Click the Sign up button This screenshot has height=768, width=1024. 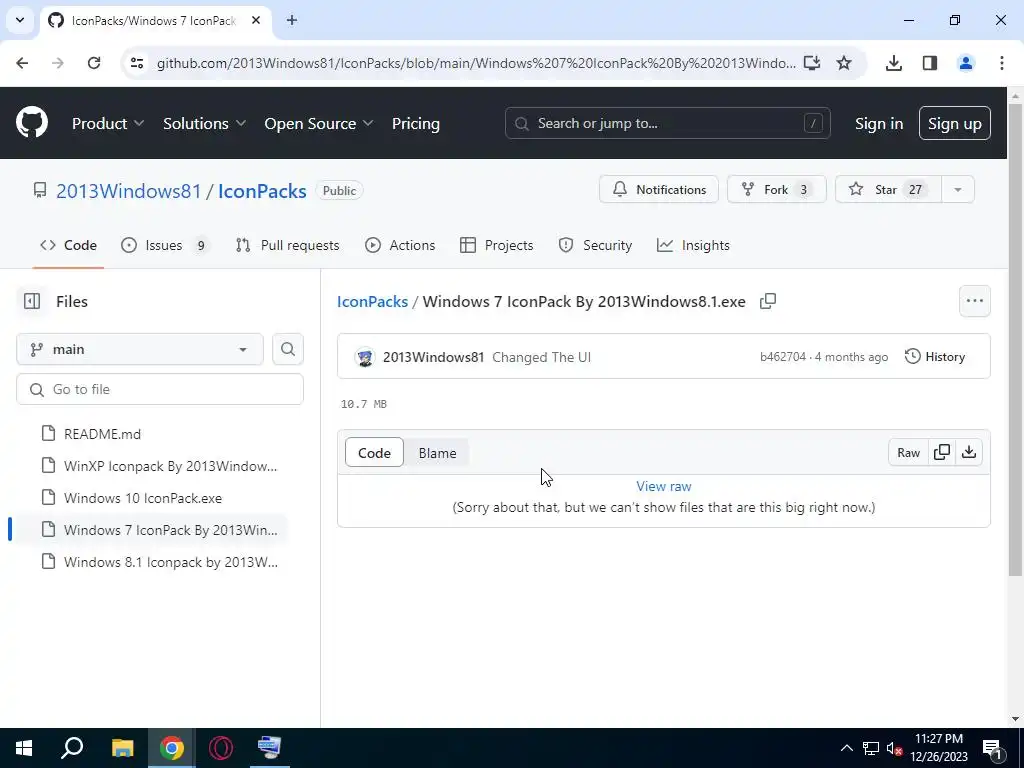pos(954,123)
